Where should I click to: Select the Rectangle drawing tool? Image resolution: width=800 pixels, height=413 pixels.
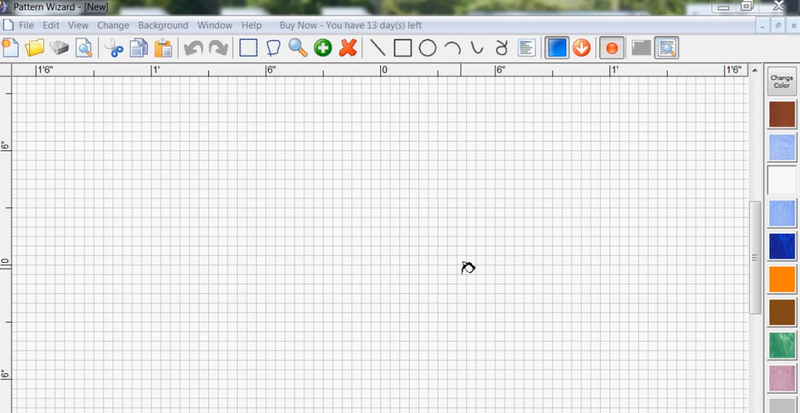point(403,48)
